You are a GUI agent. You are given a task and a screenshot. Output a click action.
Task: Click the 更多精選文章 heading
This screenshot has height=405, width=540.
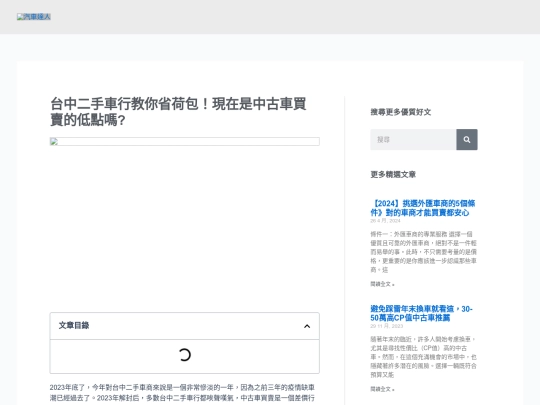click(x=393, y=175)
